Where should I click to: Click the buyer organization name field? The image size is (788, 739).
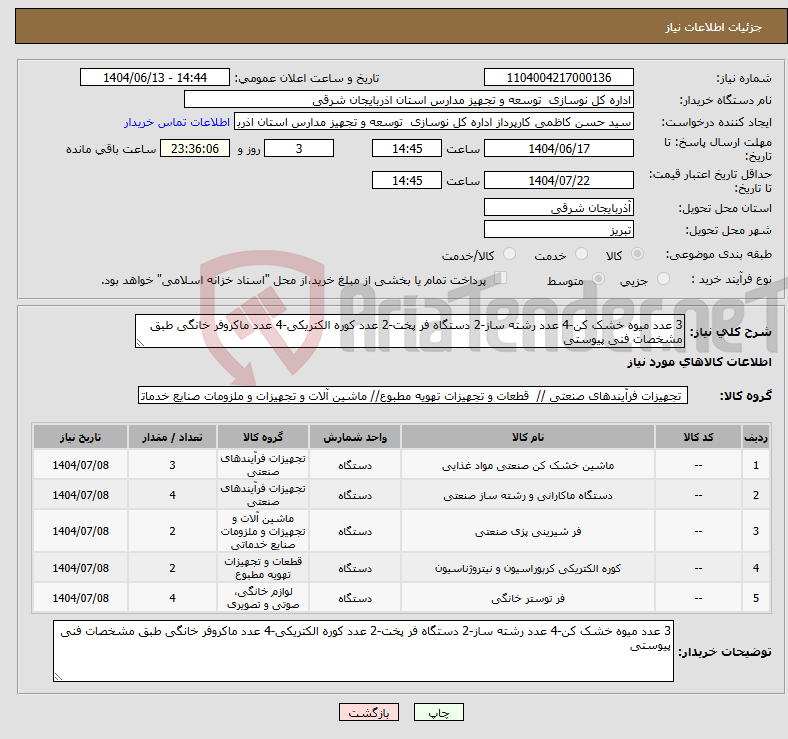pyautogui.click(x=409, y=100)
